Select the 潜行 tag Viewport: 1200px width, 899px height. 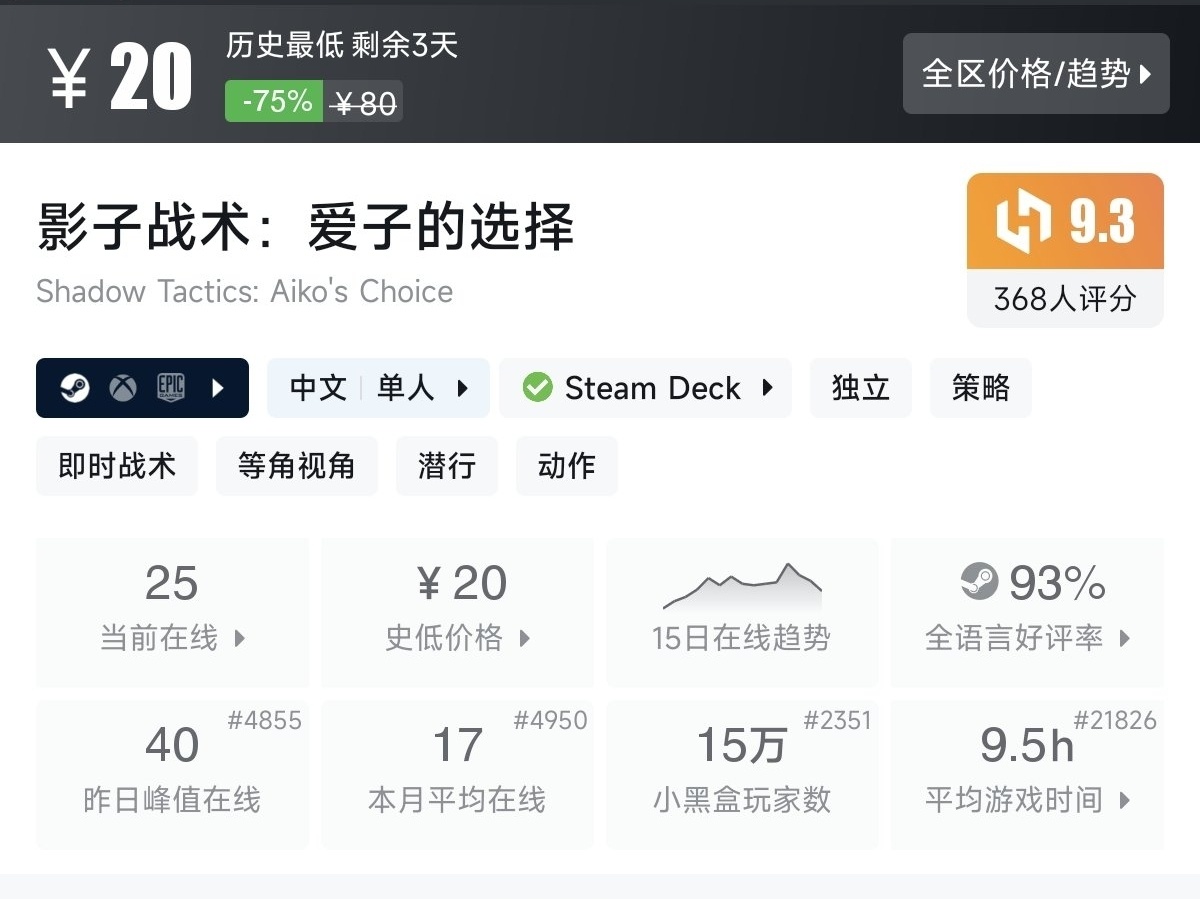(446, 466)
